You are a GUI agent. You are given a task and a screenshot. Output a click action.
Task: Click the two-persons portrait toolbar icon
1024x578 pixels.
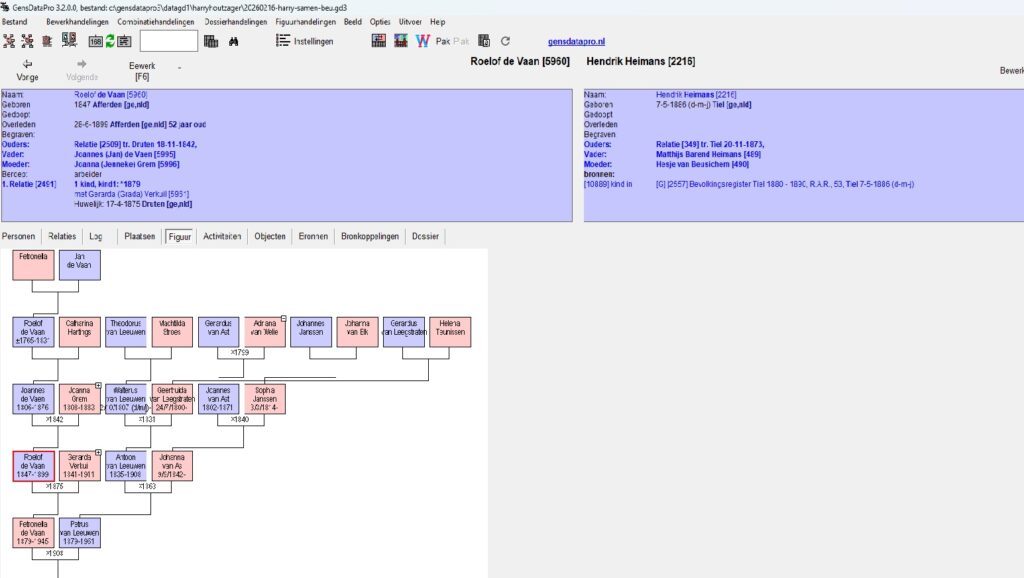pos(69,40)
